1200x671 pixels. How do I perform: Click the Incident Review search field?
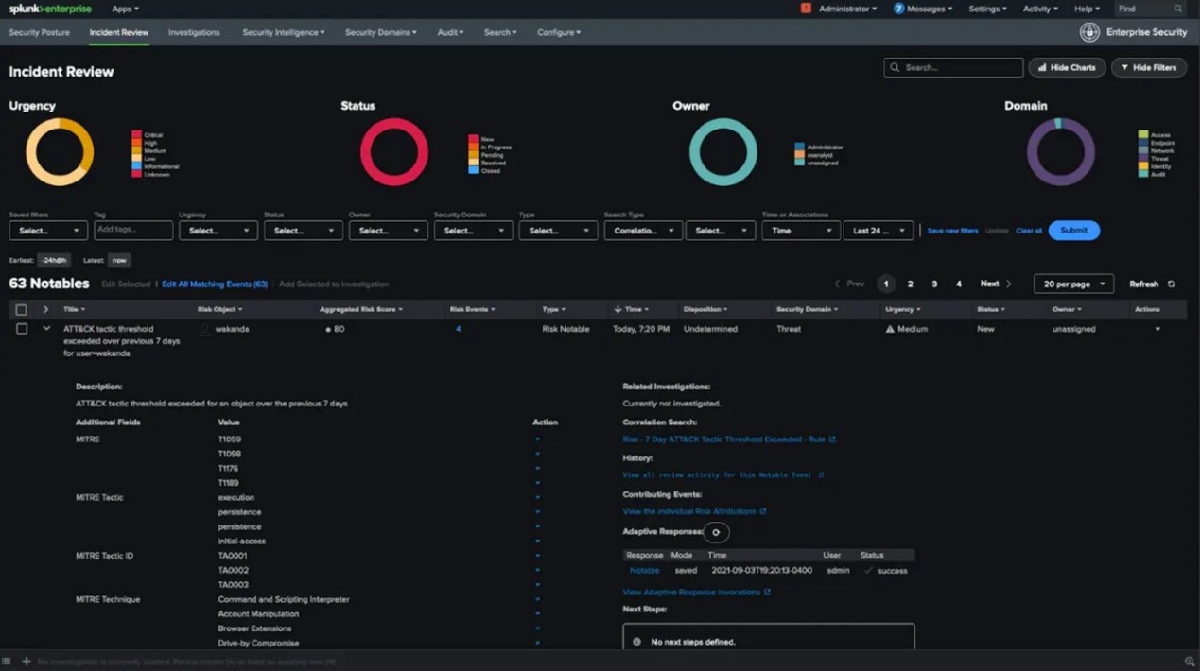[x=953, y=68]
